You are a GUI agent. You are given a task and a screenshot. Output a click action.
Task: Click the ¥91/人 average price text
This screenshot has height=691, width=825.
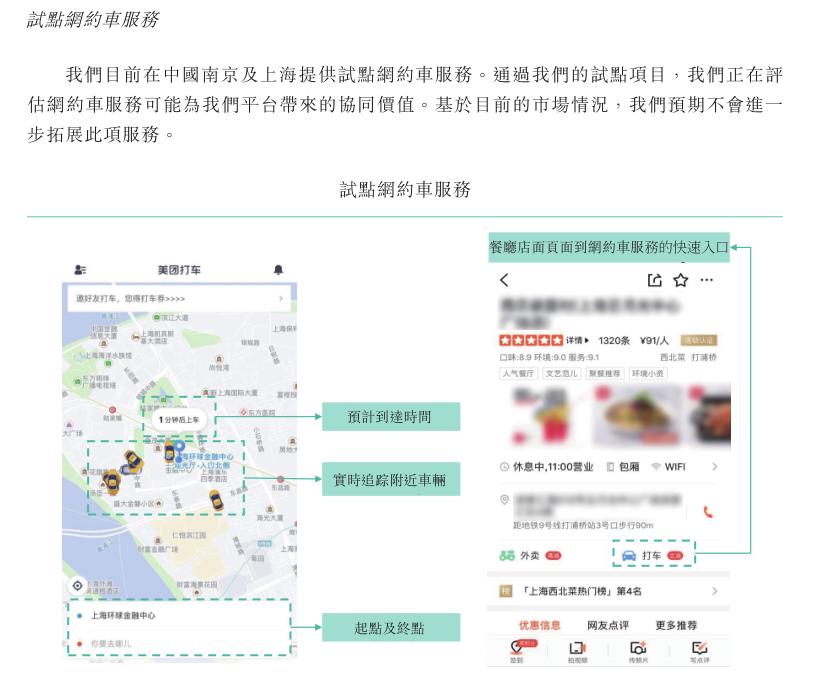654,341
